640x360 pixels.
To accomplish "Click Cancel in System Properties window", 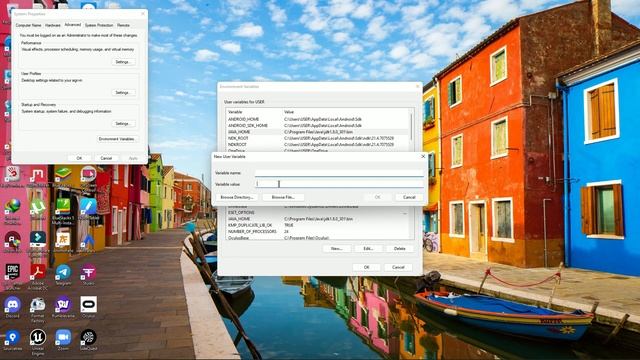I will pyautogui.click(x=106, y=158).
